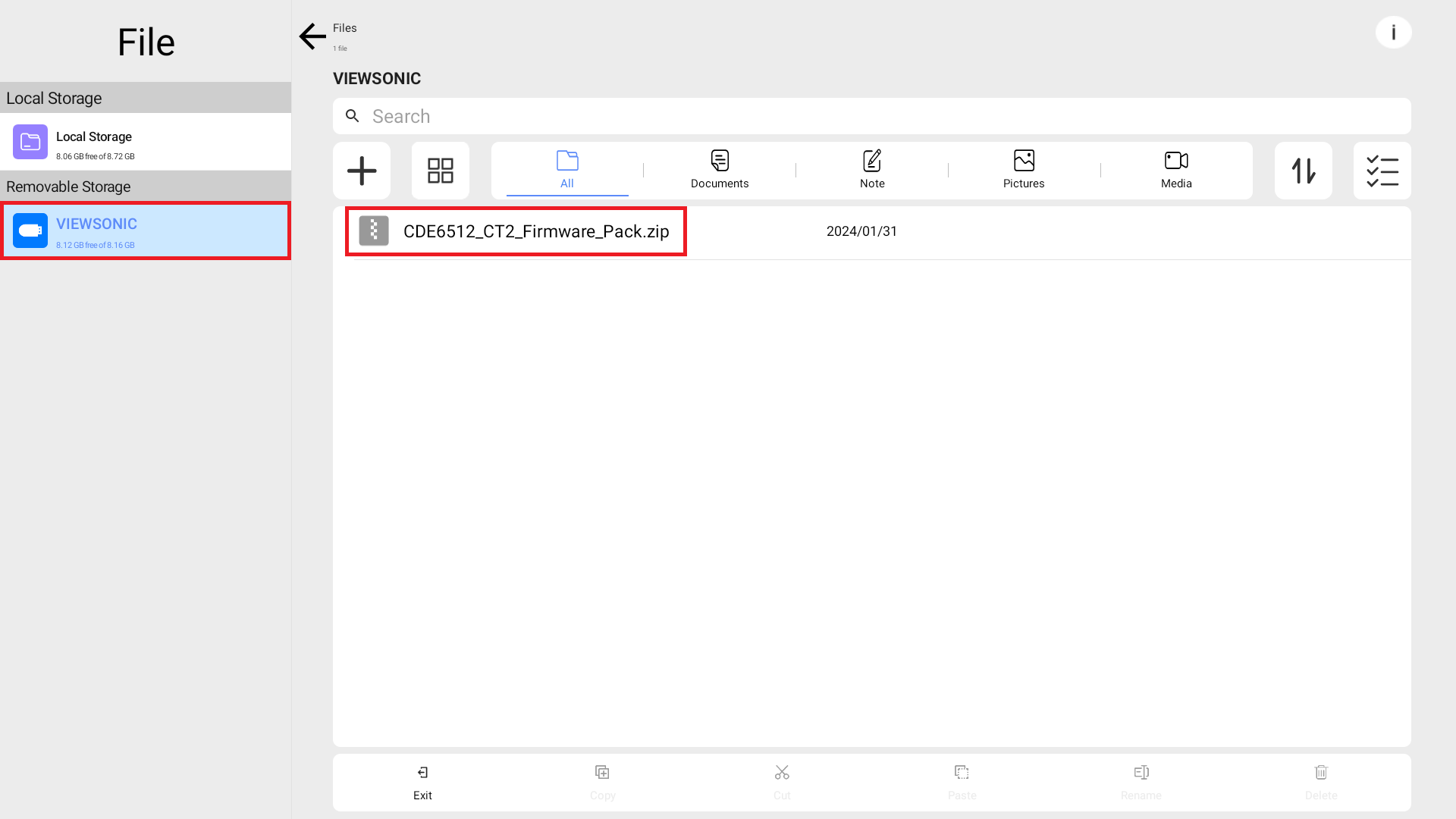Filter by the Note category
This screenshot has height=819, width=1456.
point(872,170)
